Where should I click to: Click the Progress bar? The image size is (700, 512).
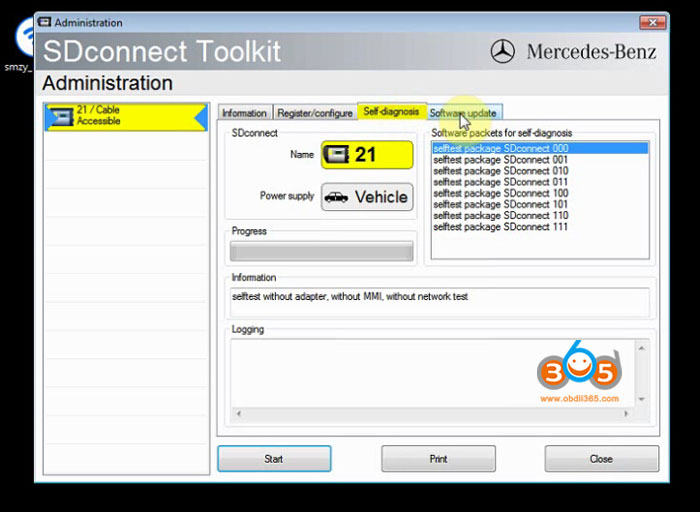coord(321,251)
